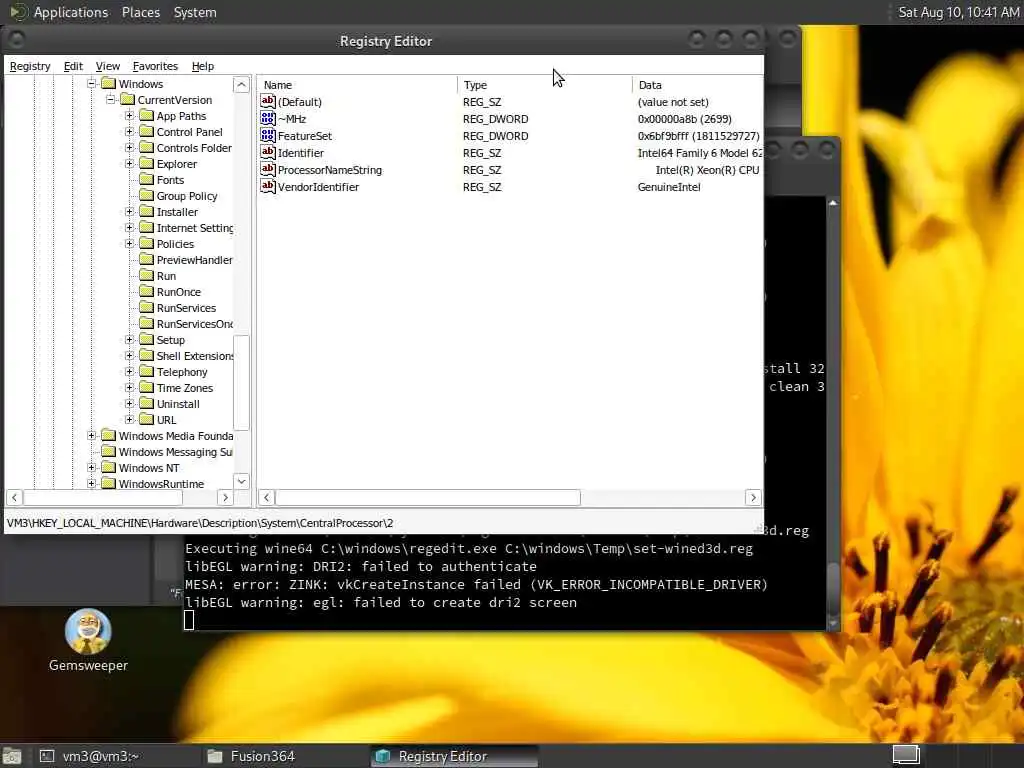Select the Windows Media Foundation folder icon

tap(108, 436)
